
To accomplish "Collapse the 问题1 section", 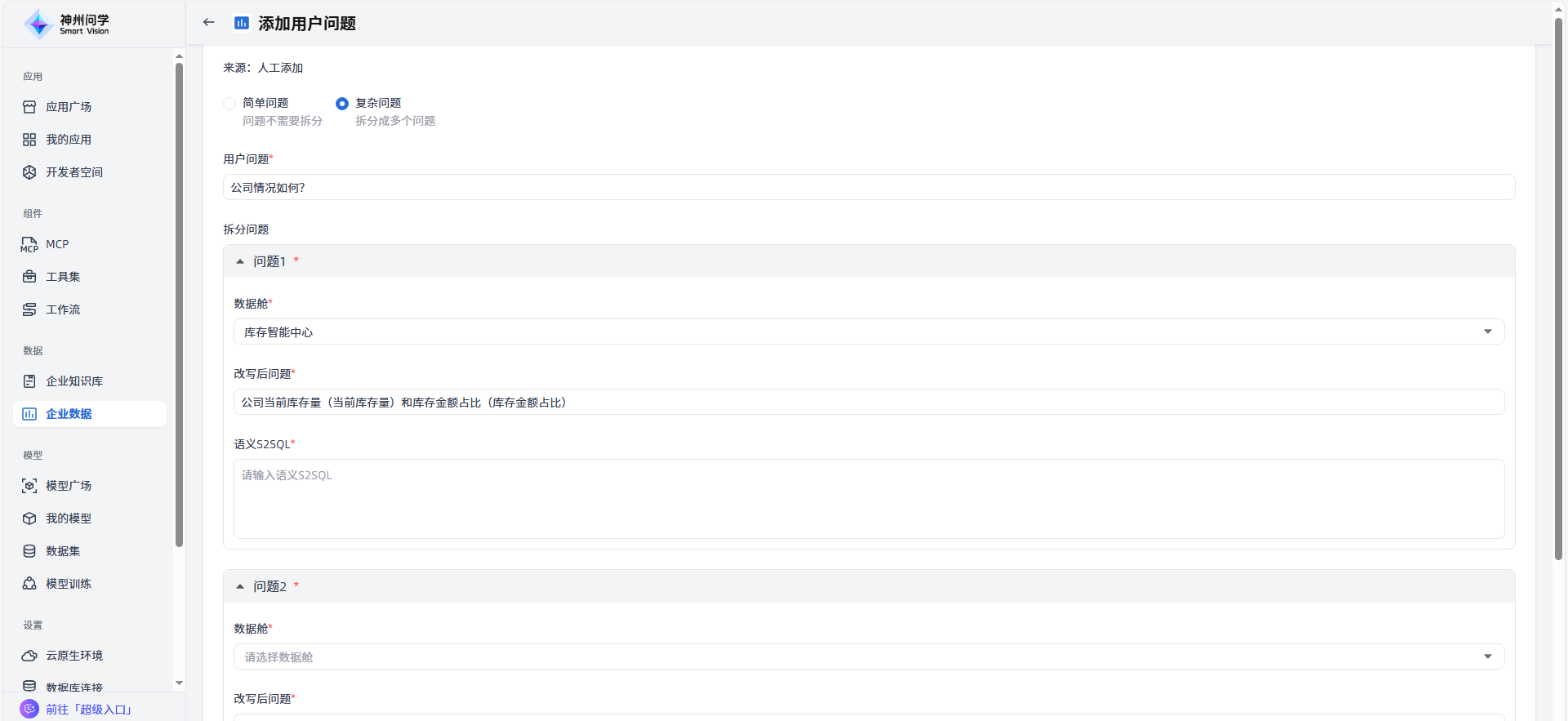I will (x=240, y=262).
